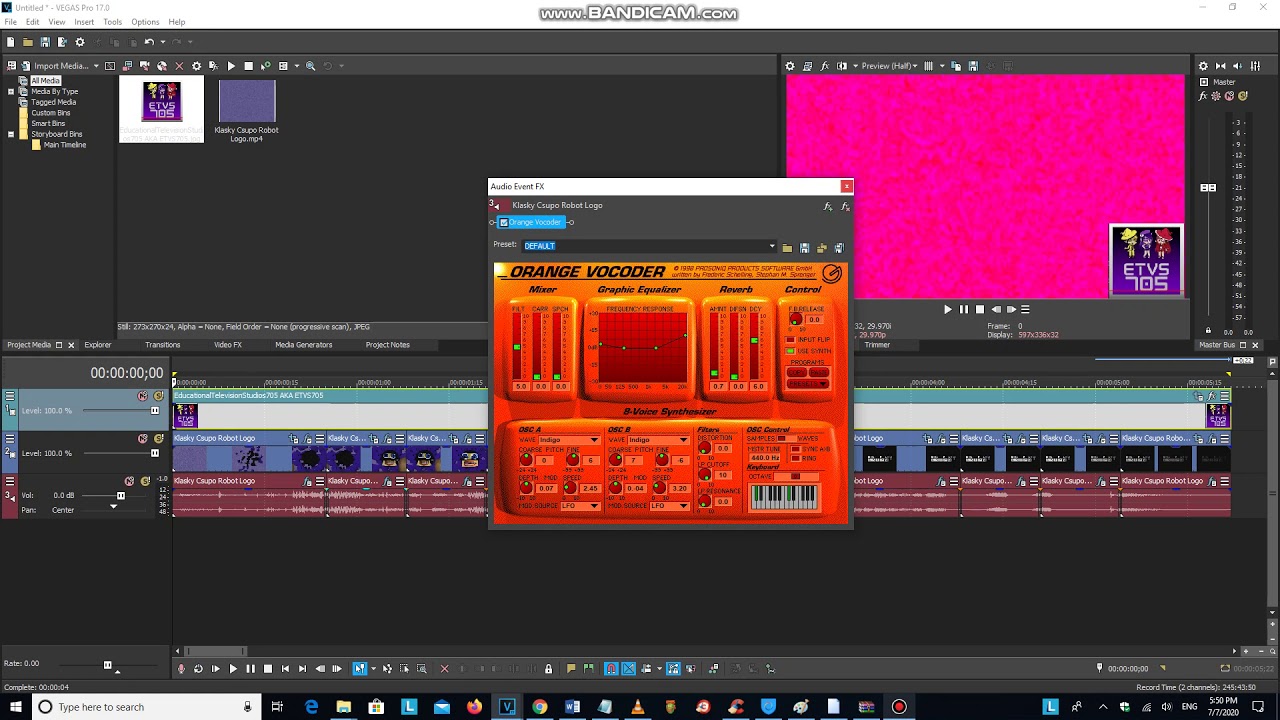Open the File menu

(11, 22)
